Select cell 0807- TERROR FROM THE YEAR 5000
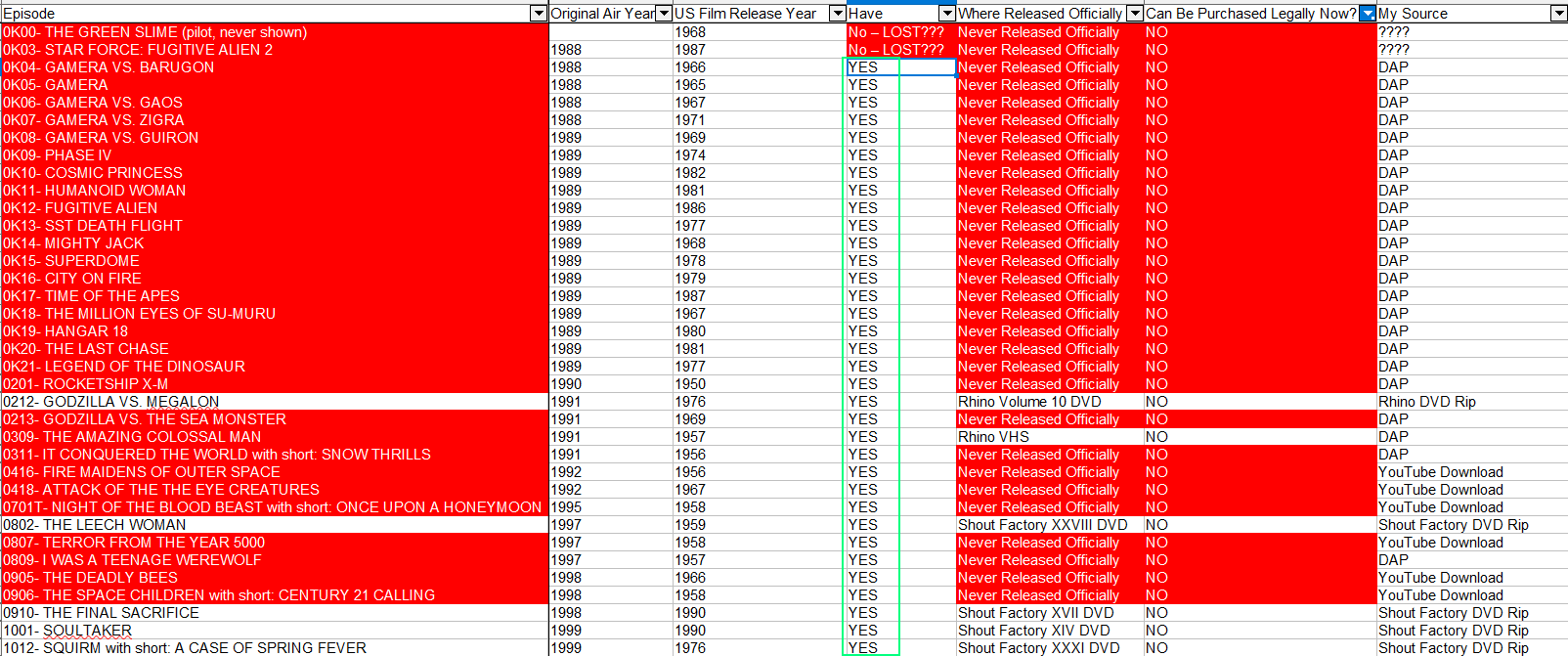1568x656 pixels. click(x=275, y=543)
